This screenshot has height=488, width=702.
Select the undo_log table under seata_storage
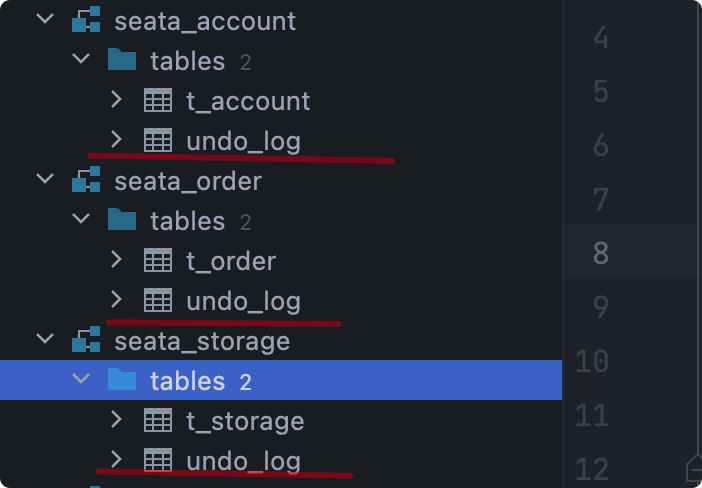[x=243, y=460]
